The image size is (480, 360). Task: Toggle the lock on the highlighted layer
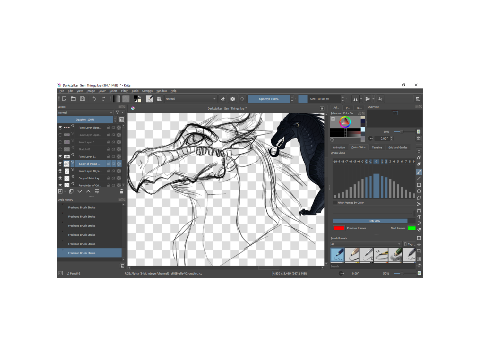pos(108,164)
